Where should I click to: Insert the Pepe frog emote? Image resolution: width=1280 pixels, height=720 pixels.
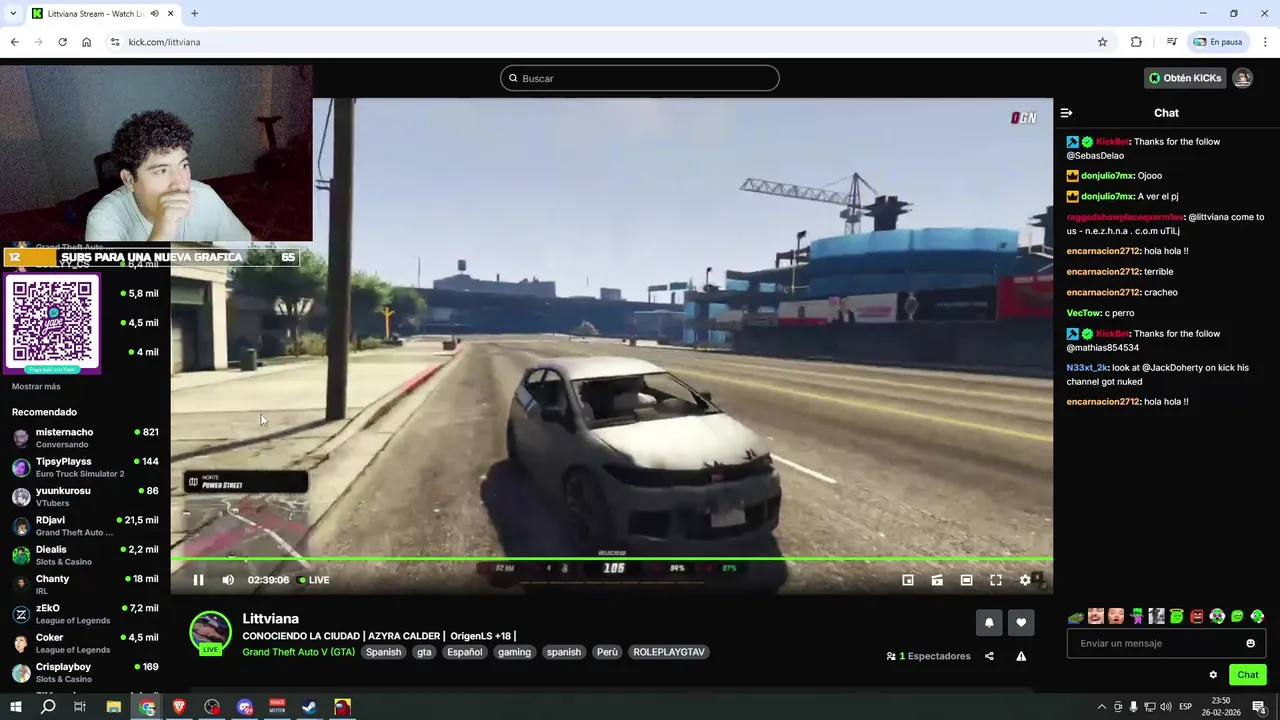[x=1076, y=617]
